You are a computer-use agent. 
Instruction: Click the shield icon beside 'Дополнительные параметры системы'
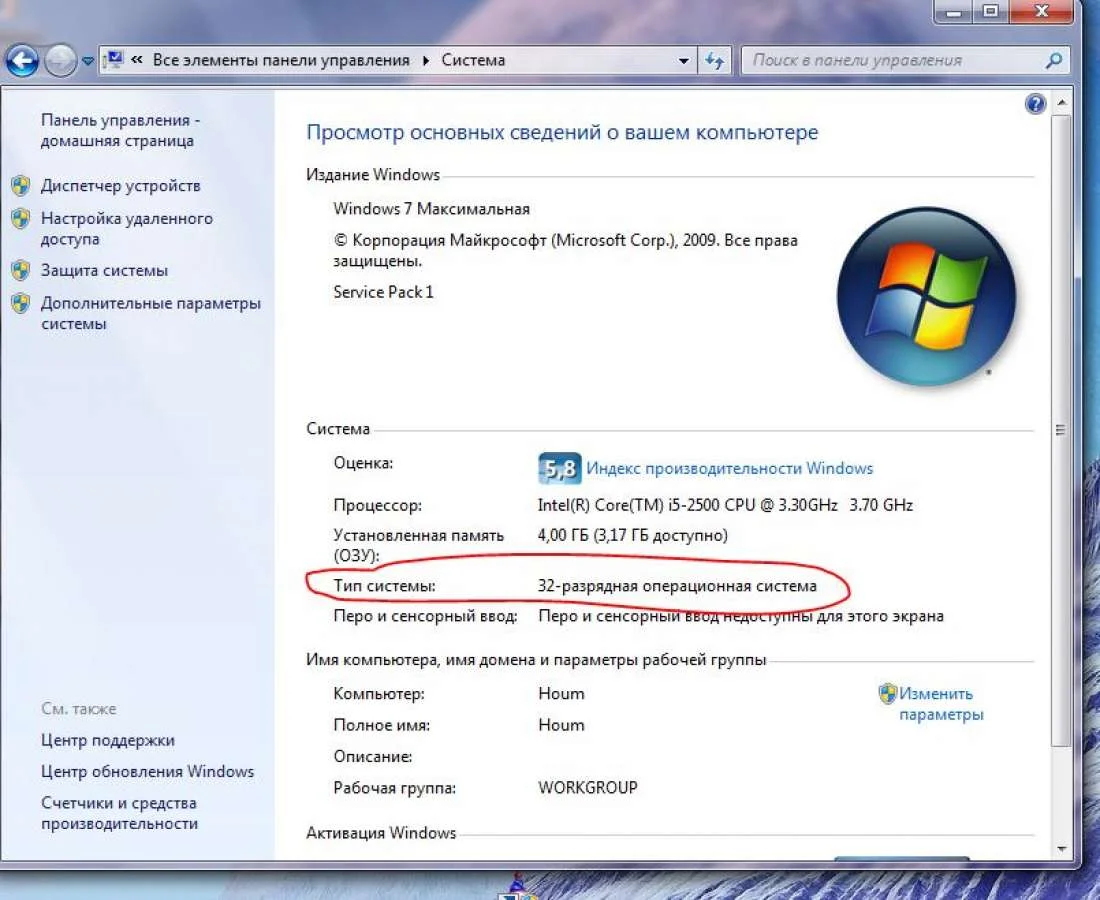coord(21,304)
